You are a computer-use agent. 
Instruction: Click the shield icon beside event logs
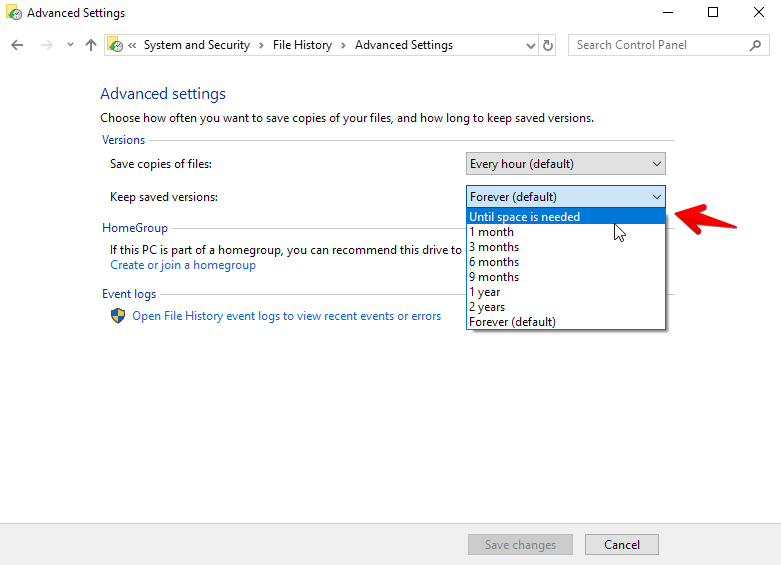click(118, 315)
